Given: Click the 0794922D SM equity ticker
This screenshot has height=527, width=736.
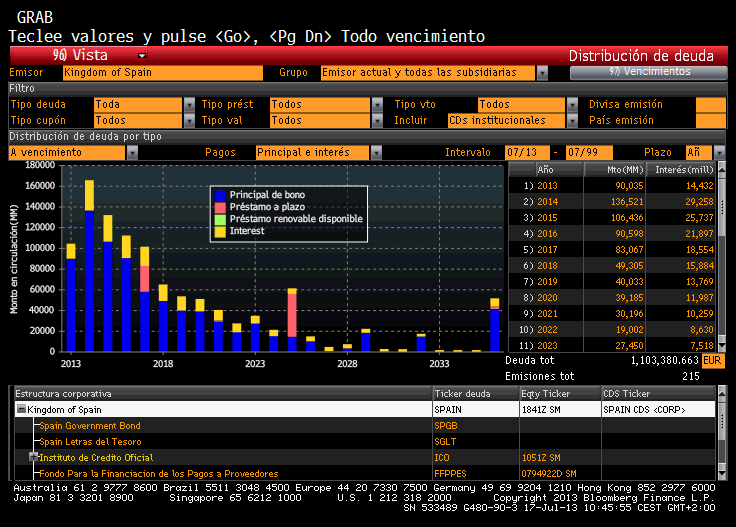Looking at the screenshot, I should tap(549, 474).
